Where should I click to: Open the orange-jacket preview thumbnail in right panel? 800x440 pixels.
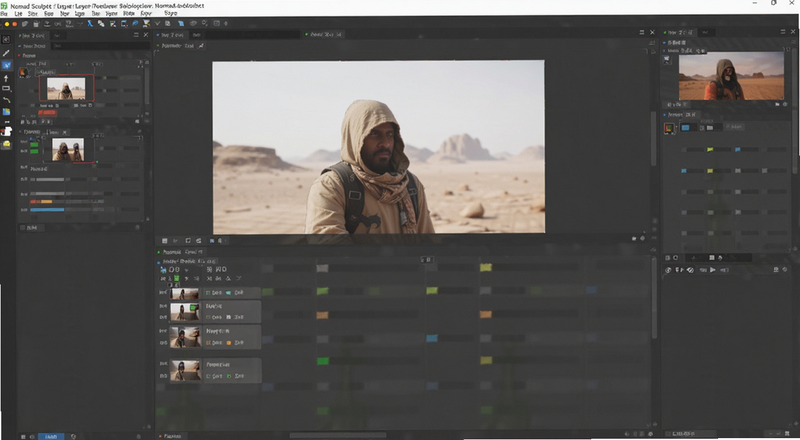point(731,76)
